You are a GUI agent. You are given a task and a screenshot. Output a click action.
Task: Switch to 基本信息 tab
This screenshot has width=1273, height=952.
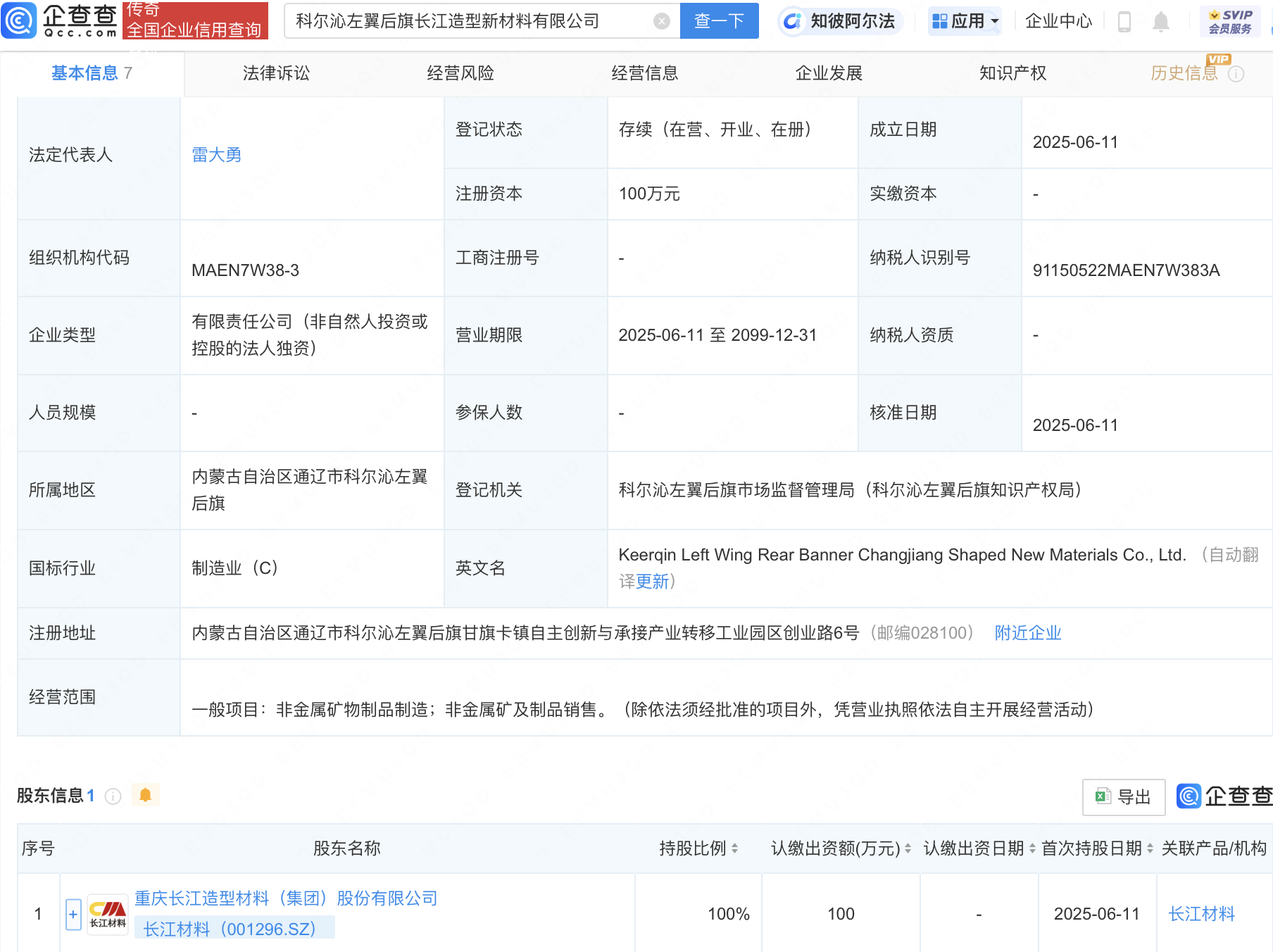click(x=92, y=73)
